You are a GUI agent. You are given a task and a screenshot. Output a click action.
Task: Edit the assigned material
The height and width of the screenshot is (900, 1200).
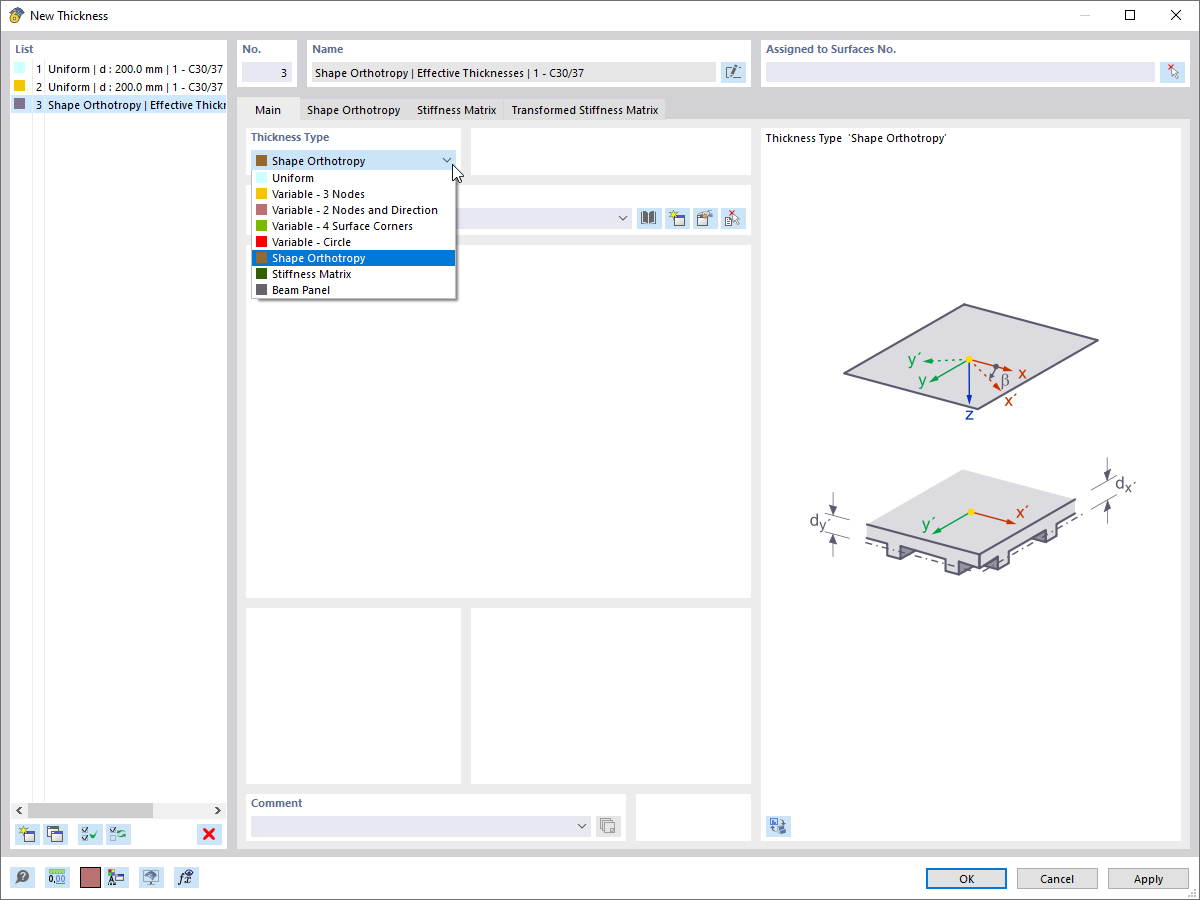pos(705,218)
